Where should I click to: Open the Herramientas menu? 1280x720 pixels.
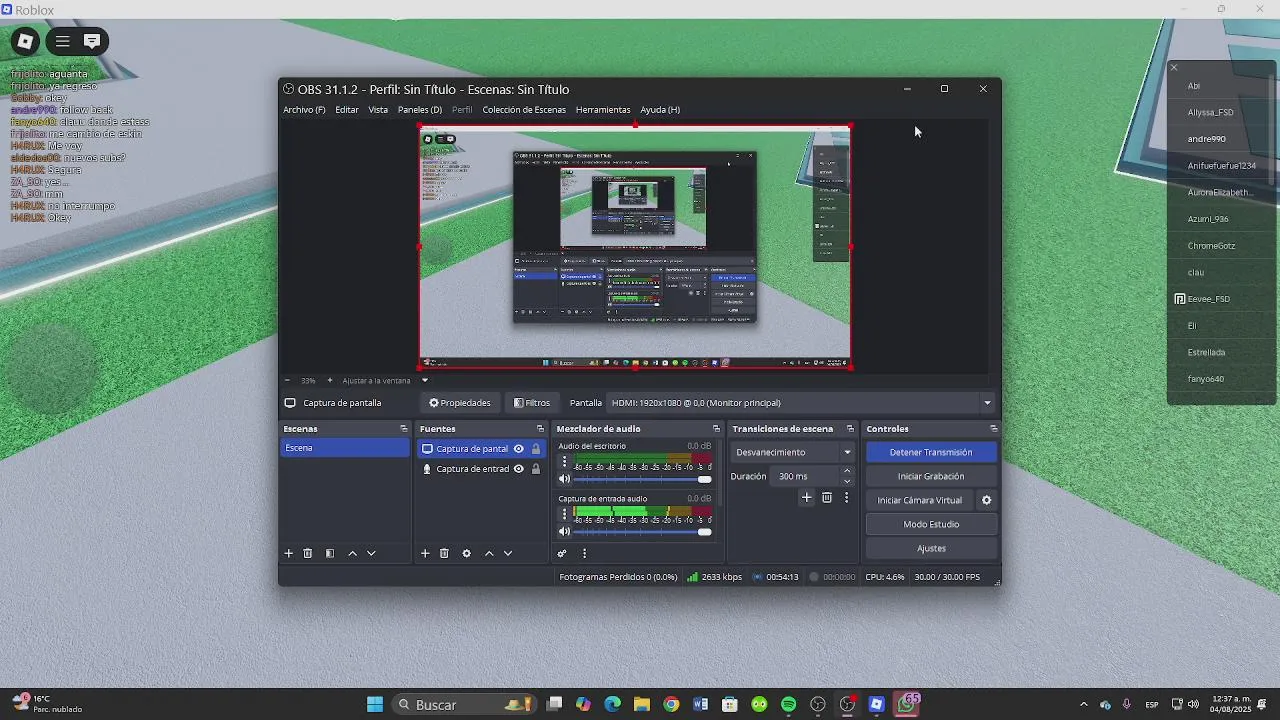[x=603, y=110]
